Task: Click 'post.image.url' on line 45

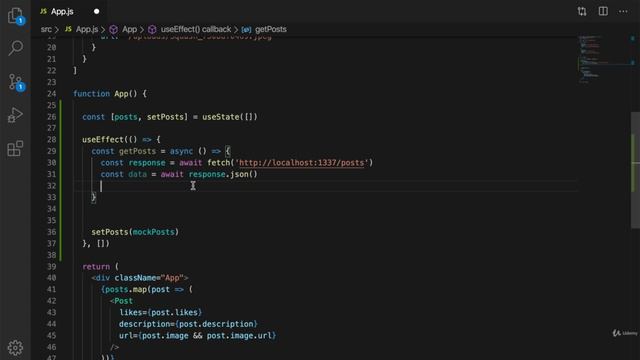Action: (x=239, y=336)
